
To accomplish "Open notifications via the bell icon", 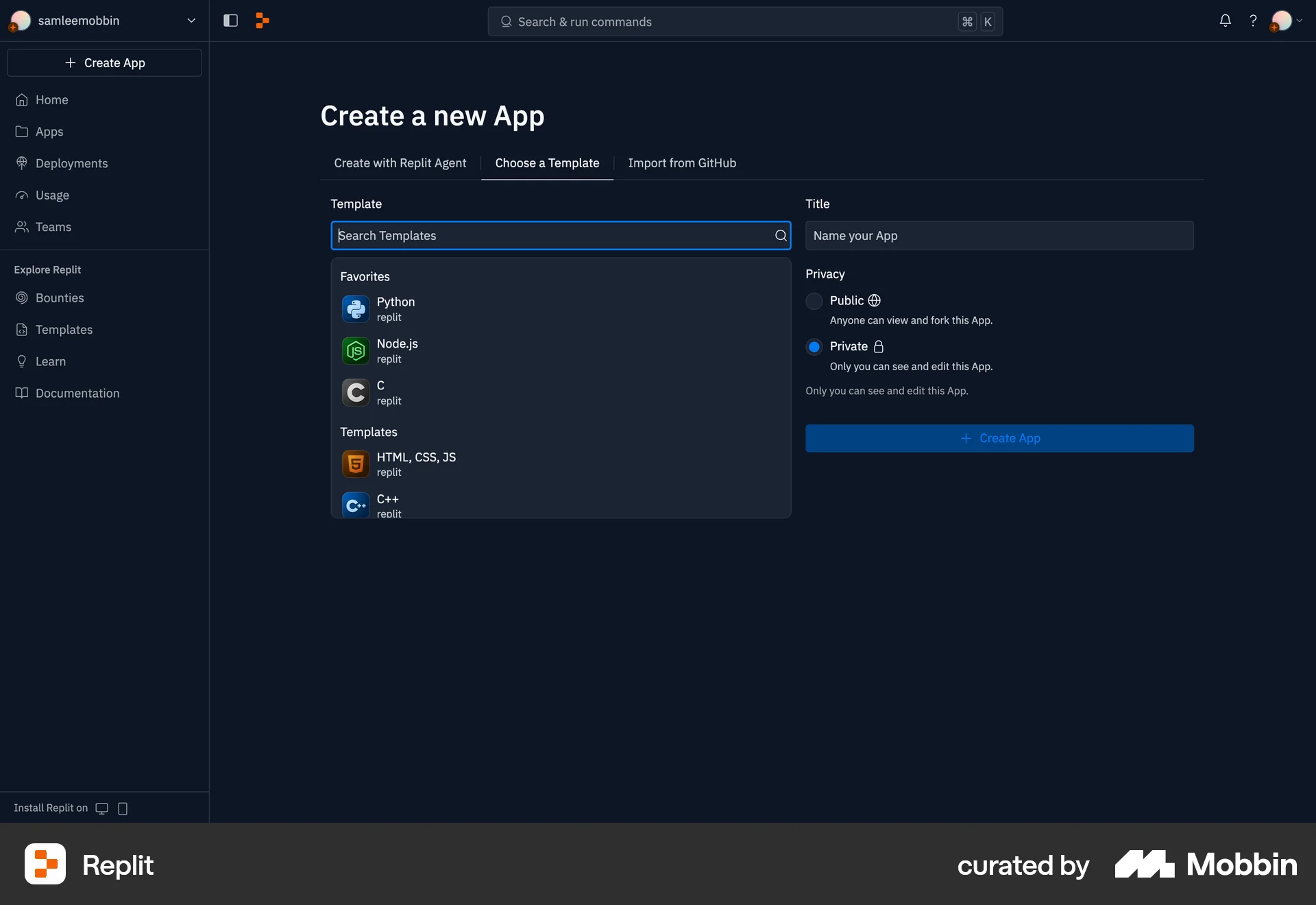I will (x=1225, y=21).
